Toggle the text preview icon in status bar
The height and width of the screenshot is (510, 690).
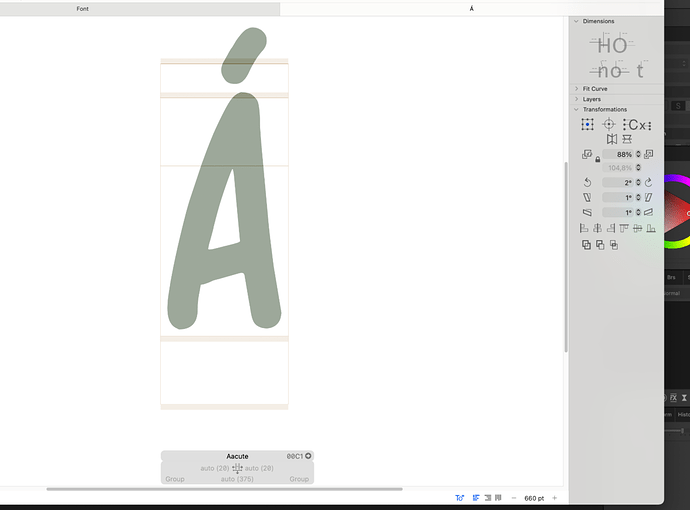459,498
